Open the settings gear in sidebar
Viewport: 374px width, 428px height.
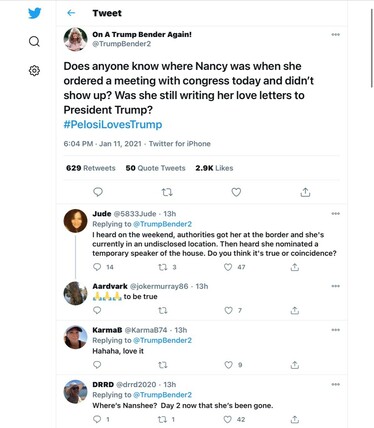pos(34,71)
